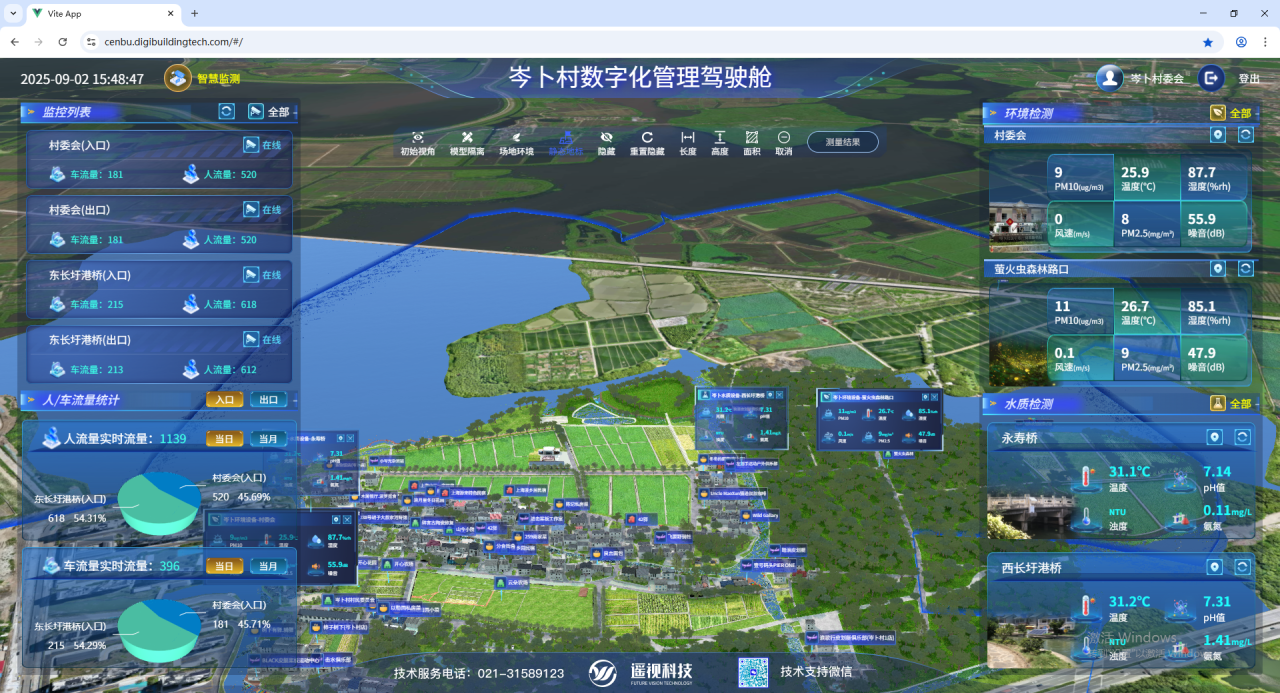The height and width of the screenshot is (693, 1280).
Task: Click the 取消 (cancel) measurement icon
Action: [784, 138]
